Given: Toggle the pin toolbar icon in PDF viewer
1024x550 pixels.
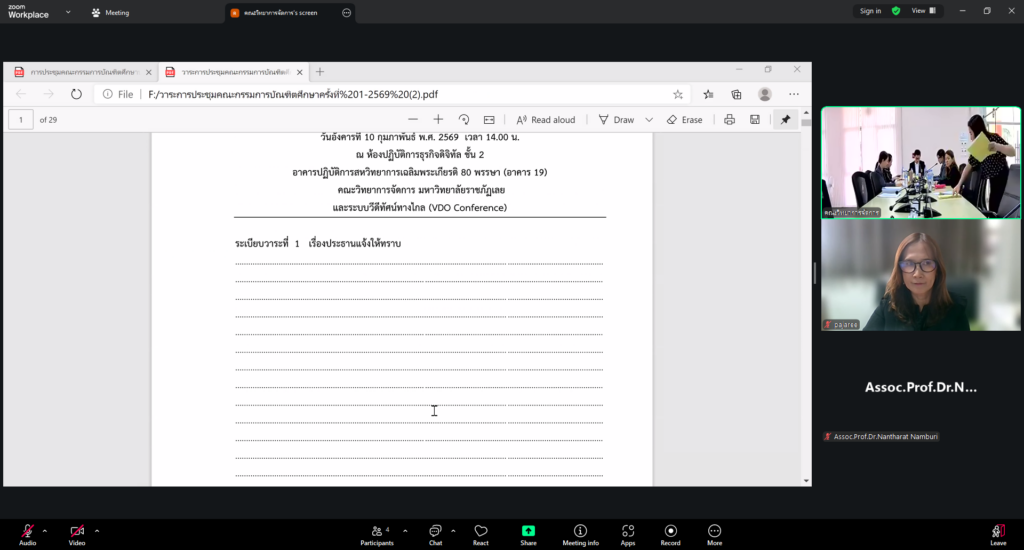Looking at the screenshot, I should [x=785, y=119].
